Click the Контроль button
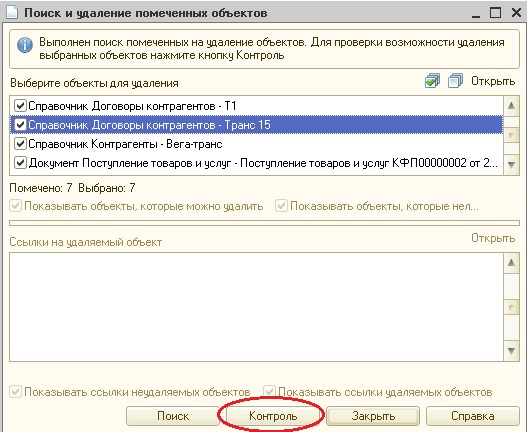The height and width of the screenshot is (432, 527). click(273, 416)
